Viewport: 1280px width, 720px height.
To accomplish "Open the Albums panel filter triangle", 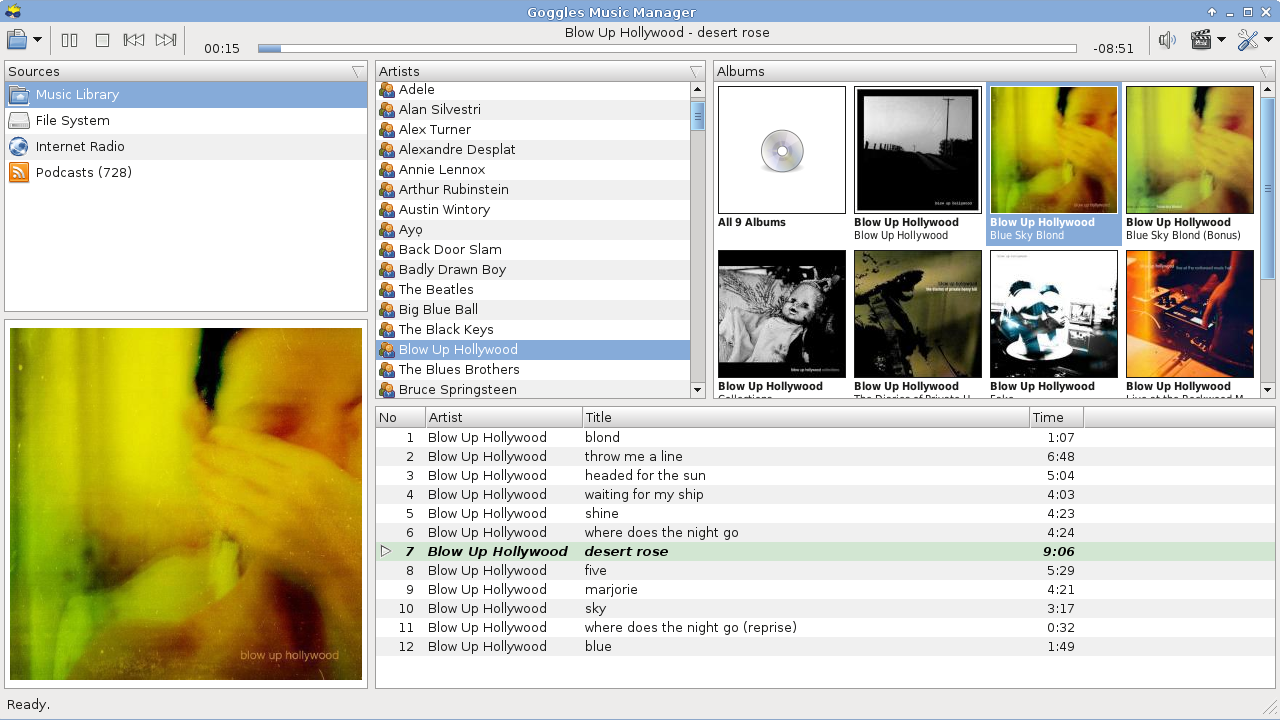I will point(1266,72).
